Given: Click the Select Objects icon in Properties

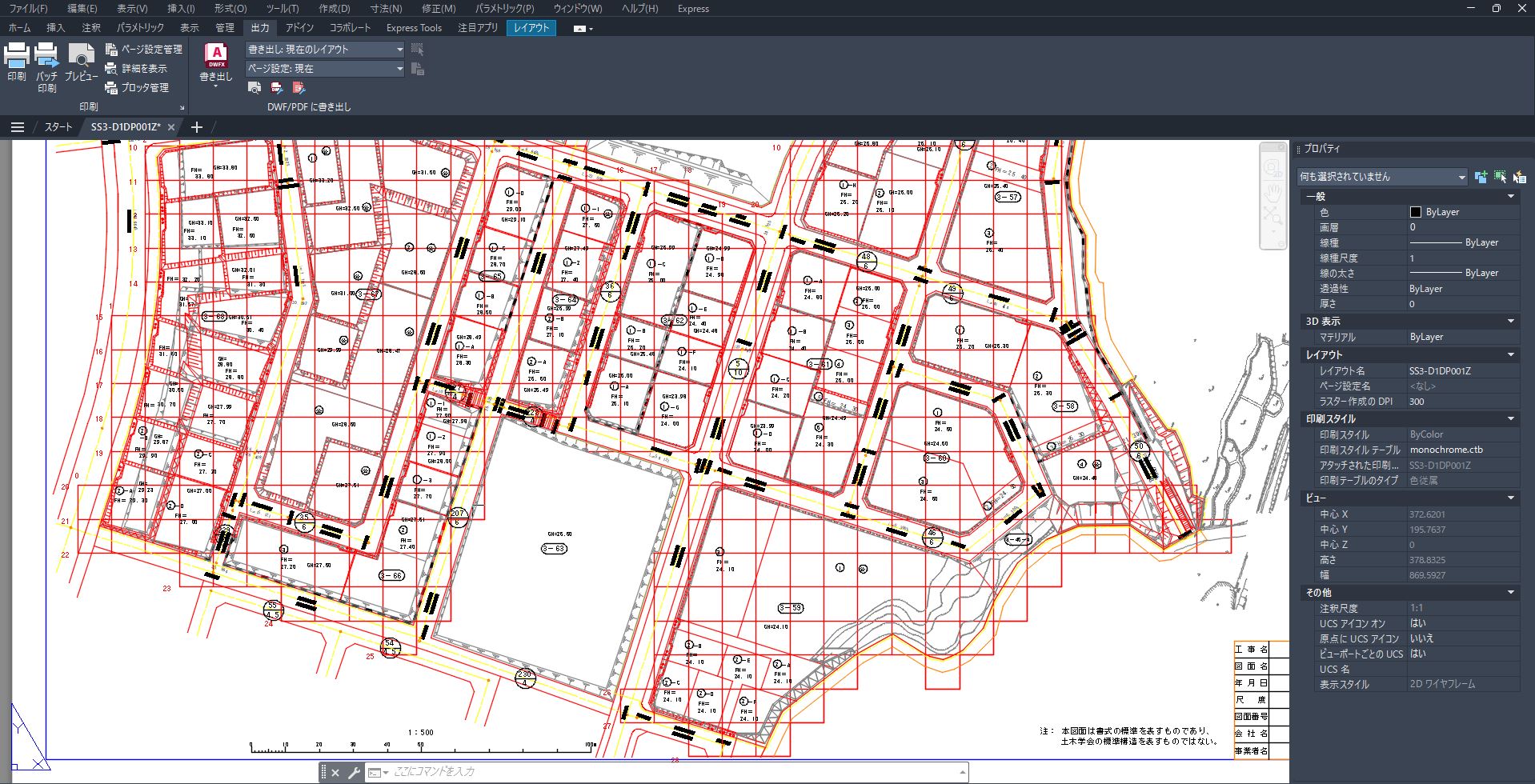Looking at the screenshot, I should (x=1500, y=177).
